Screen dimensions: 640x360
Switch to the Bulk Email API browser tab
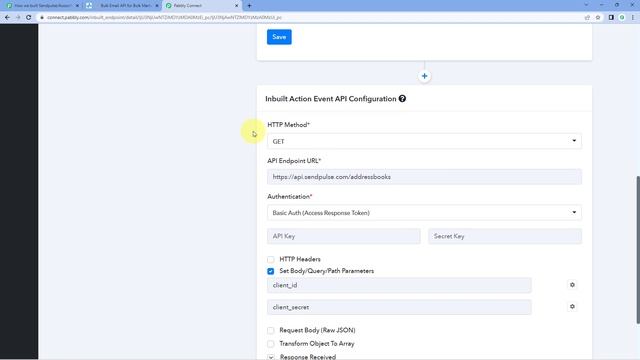point(122,6)
